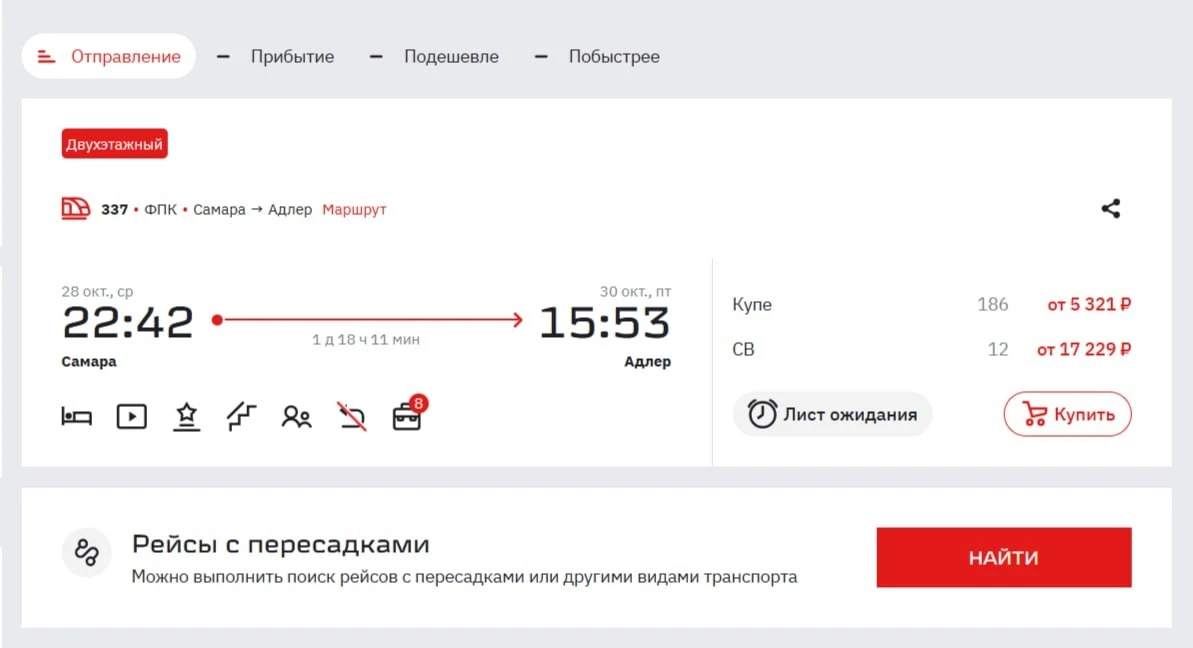Click the Двухэтажный badge
Image resolution: width=1193 pixels, height=648 pixels.
click(x=114, y=144)
